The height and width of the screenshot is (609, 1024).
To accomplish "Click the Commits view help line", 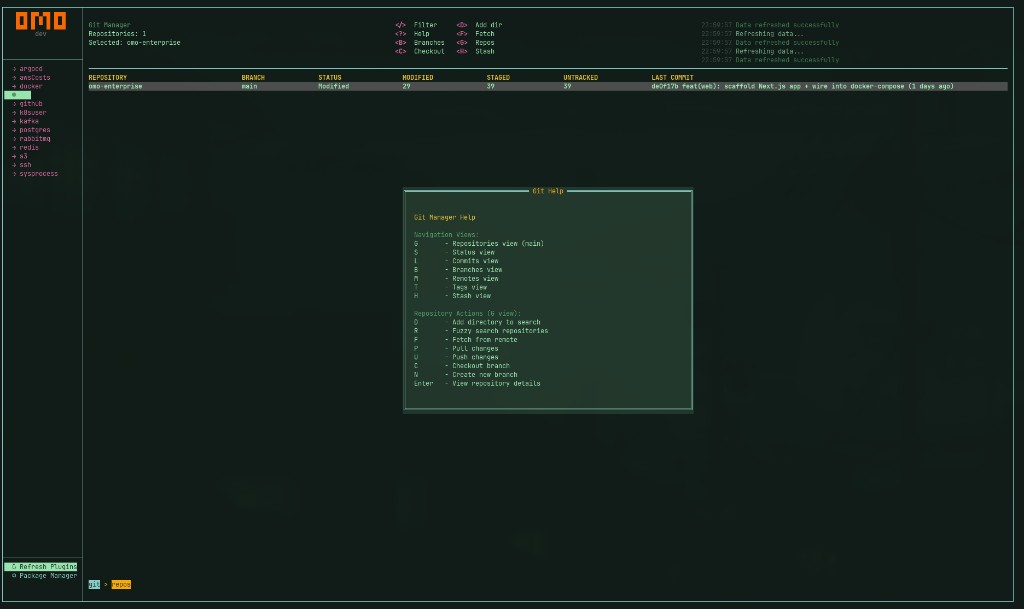I will point(456,261).
